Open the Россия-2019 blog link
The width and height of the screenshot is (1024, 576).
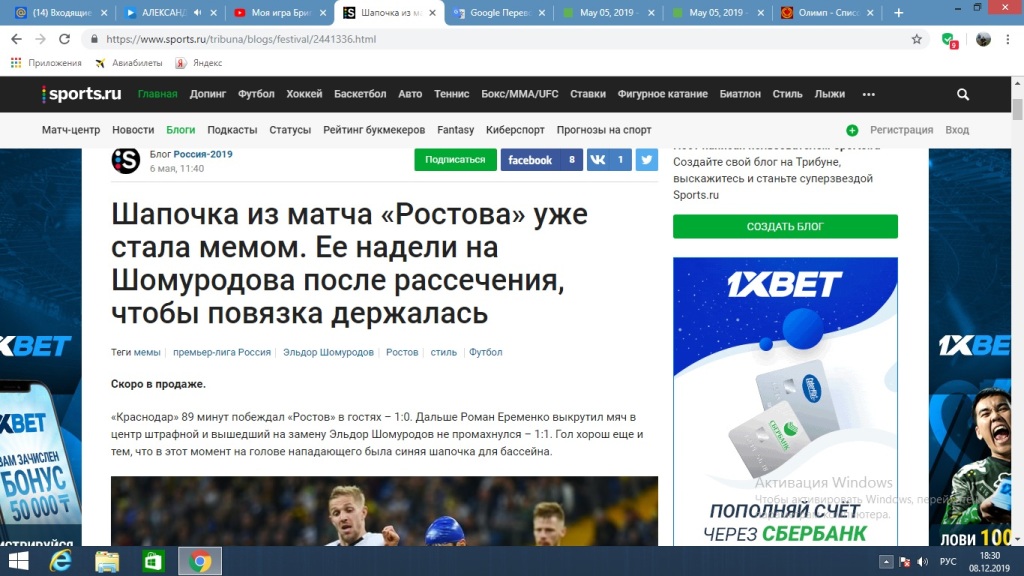[202, 154]
